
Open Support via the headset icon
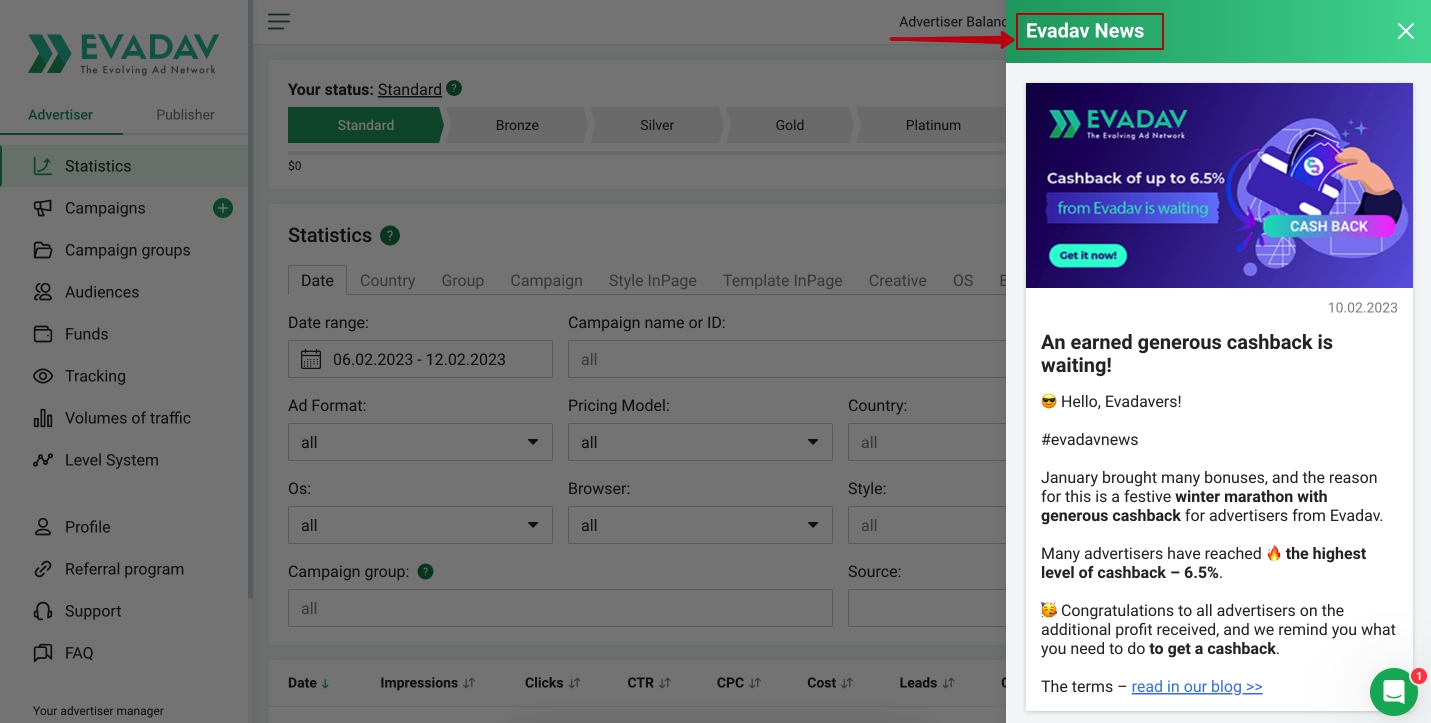43,611
